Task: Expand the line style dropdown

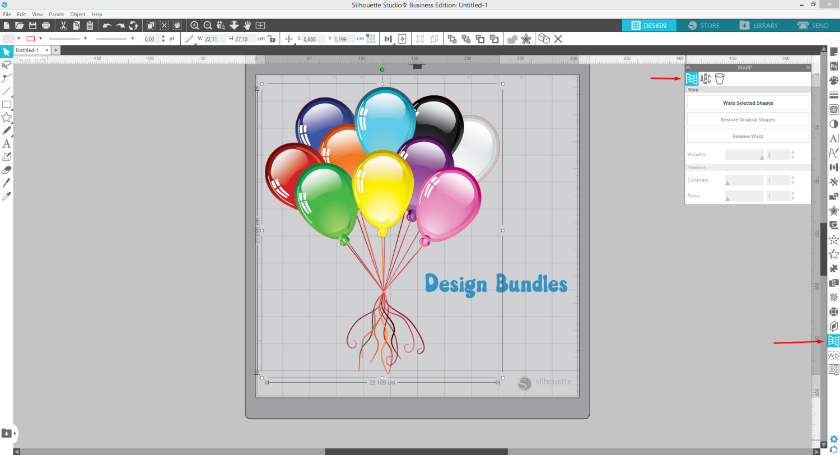Action: click(x=85, y=39)
